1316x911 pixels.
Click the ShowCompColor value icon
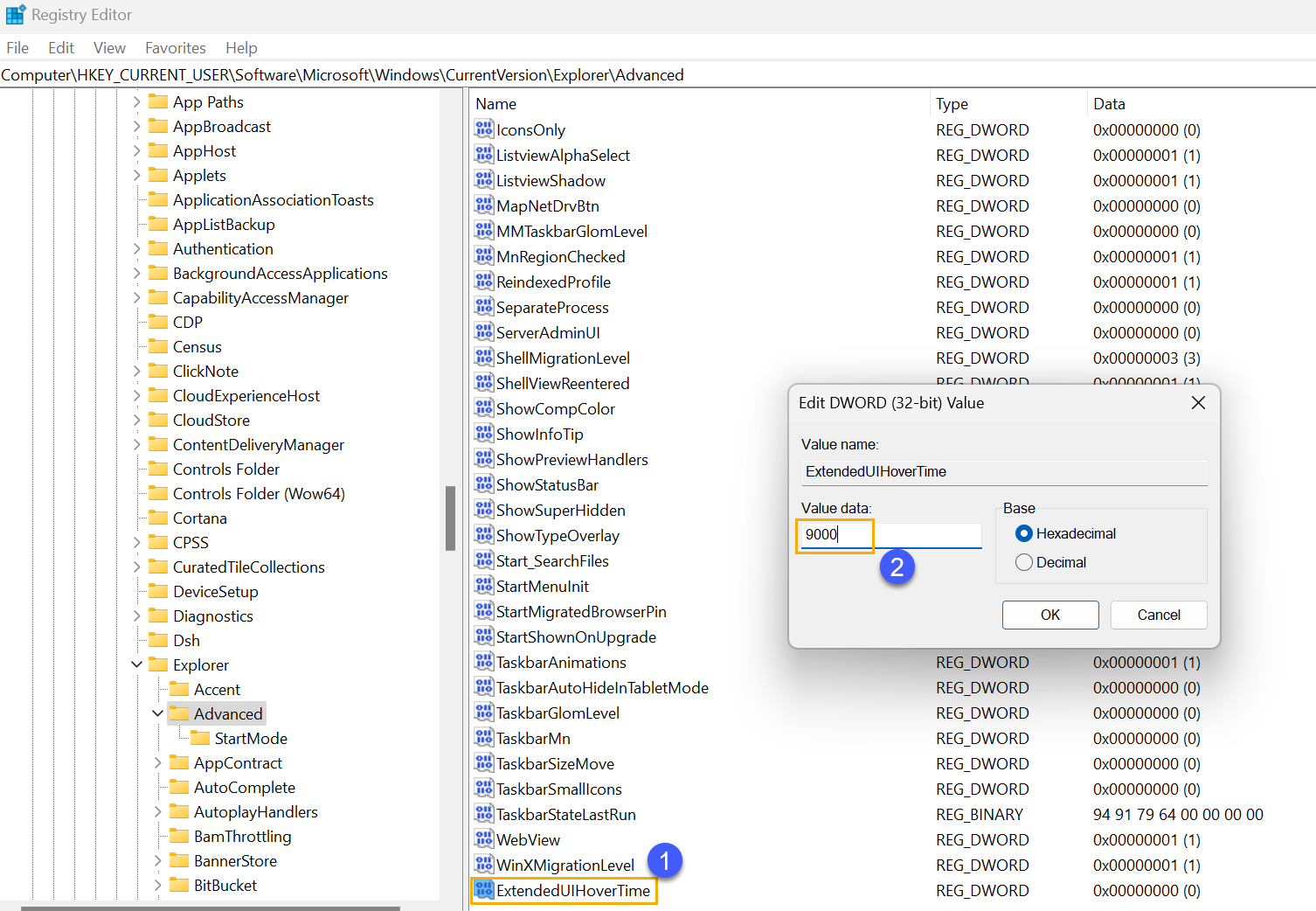pyautogui.click(x=484, y=408)
